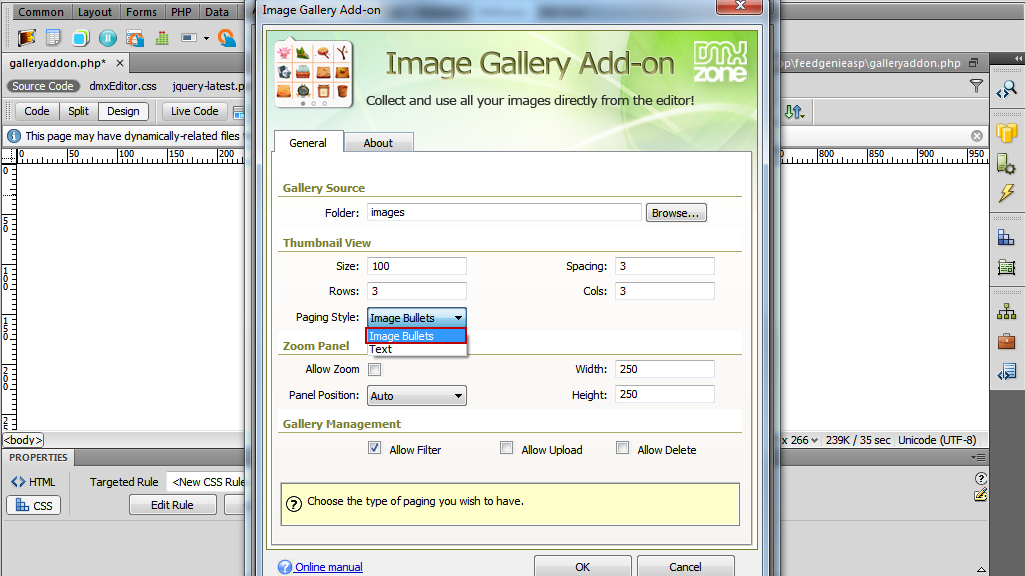This screenshot has height=576, width=1025.
Task: Click the flame image icon in Insert bar
Action: [27, 38]
